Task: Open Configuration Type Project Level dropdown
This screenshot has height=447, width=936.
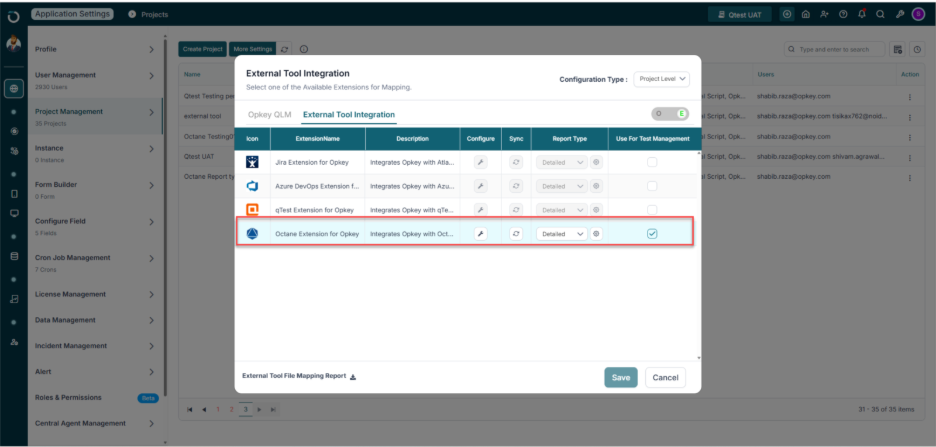Action: click(x=661, y=79)
